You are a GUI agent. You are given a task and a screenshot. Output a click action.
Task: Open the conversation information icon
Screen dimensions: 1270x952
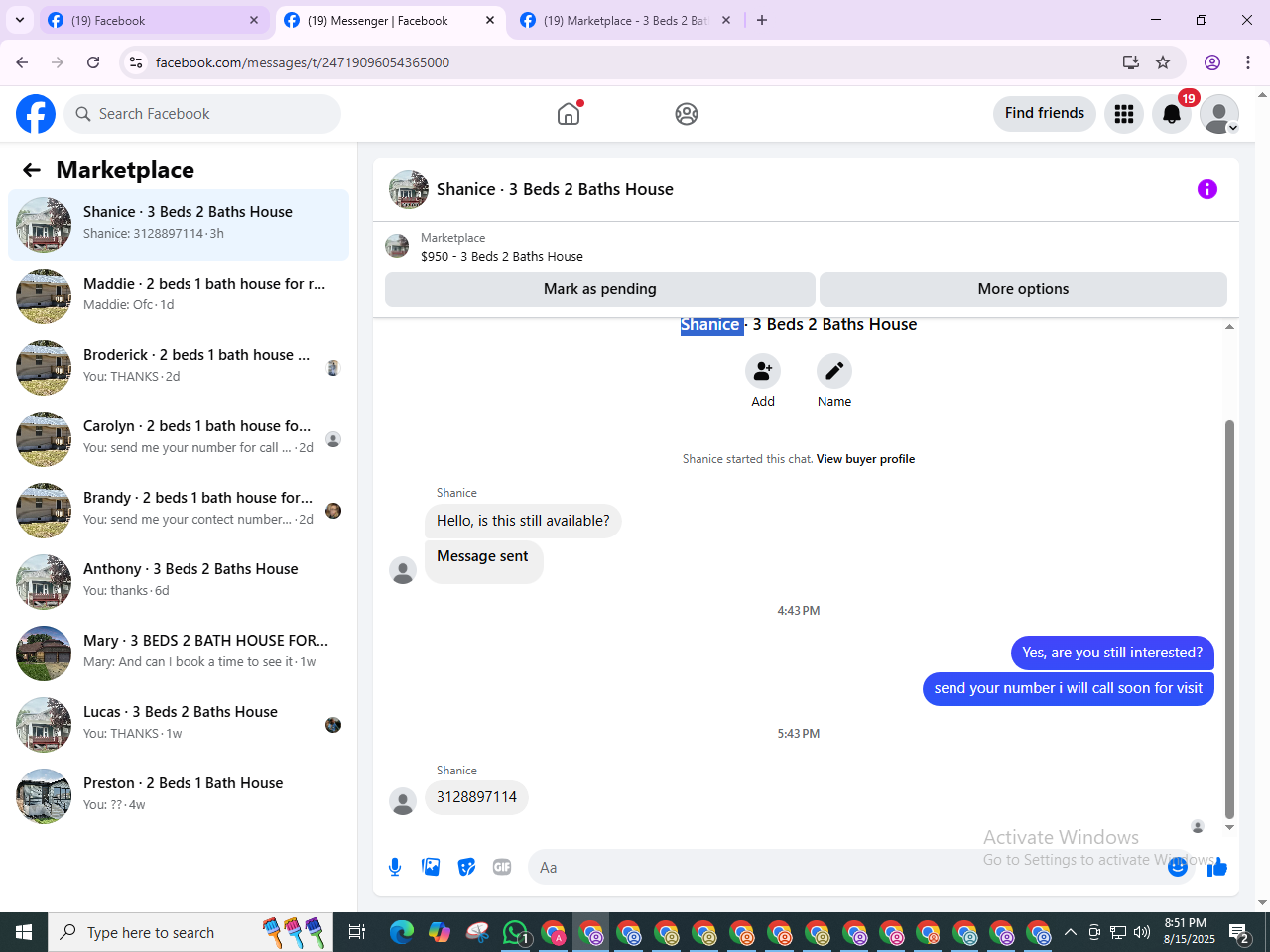1207,189
